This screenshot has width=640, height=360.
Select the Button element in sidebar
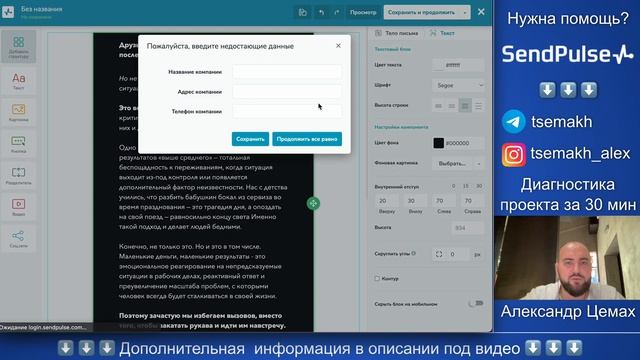point(19,144)
